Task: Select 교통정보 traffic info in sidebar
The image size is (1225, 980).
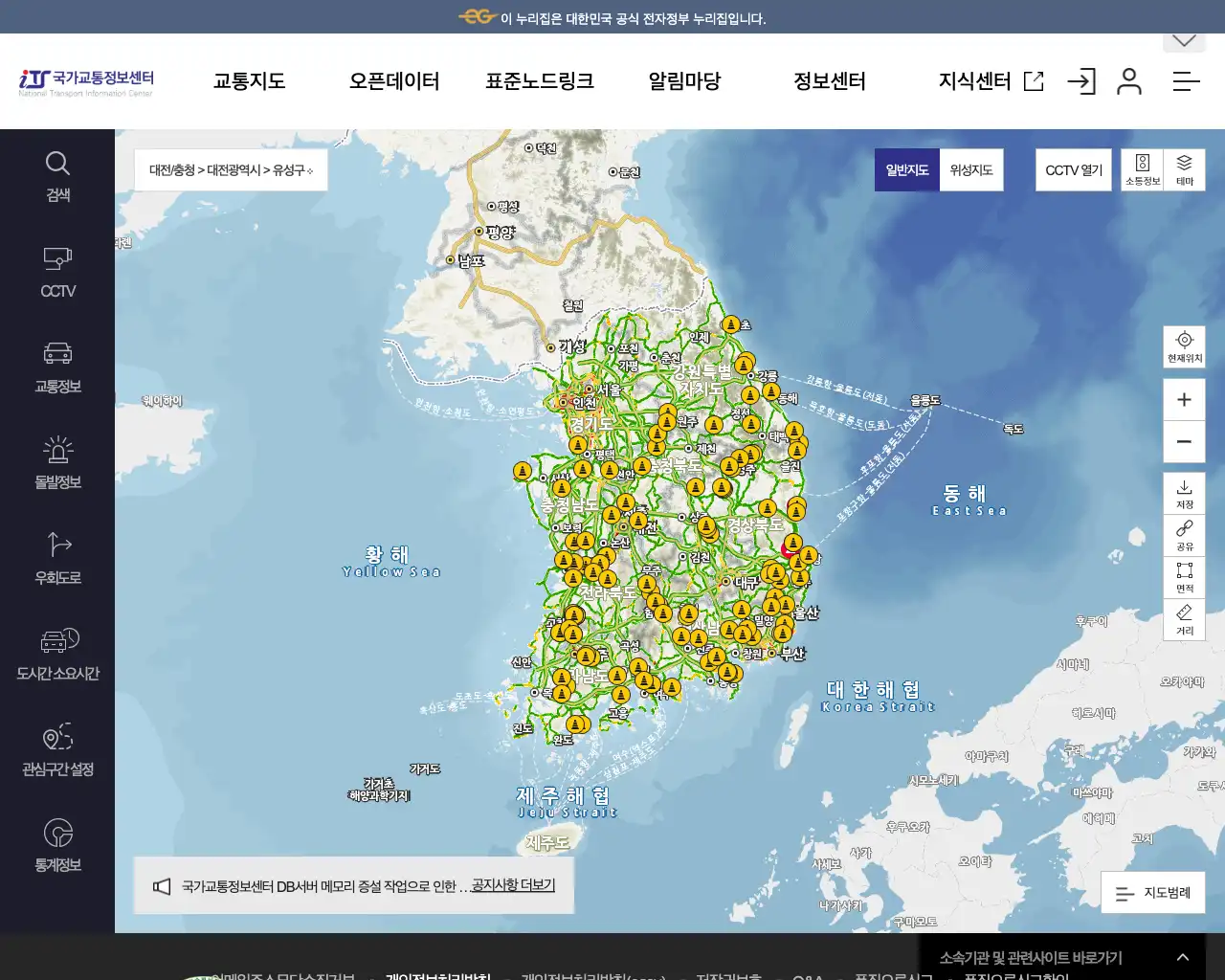Action: click(57, 367)
